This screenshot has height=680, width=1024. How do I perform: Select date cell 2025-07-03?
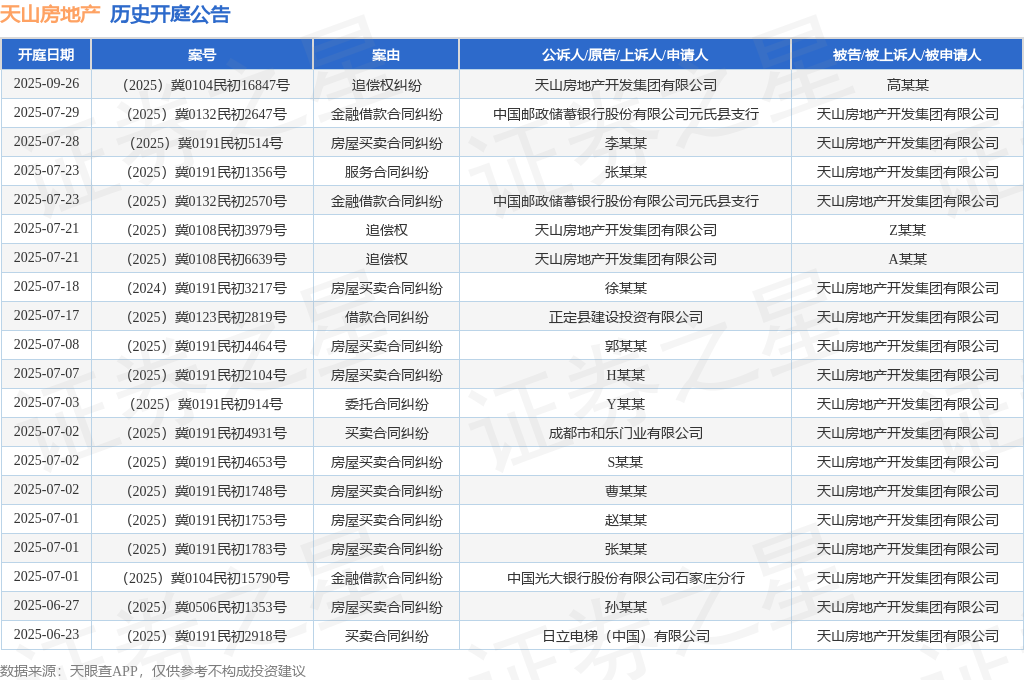click(46, 403)
